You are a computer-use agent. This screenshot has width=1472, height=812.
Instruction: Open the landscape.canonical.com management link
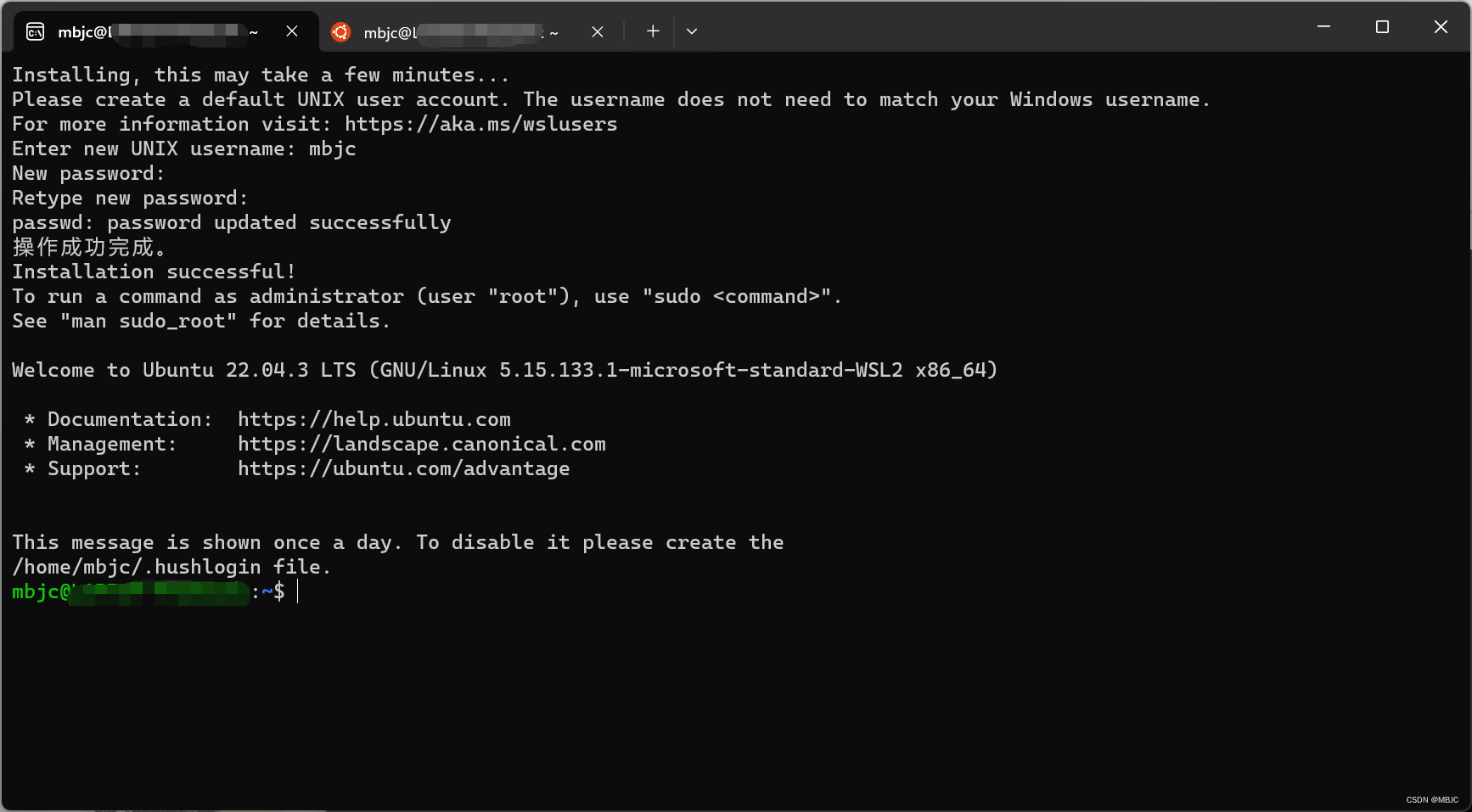(422, 445)
